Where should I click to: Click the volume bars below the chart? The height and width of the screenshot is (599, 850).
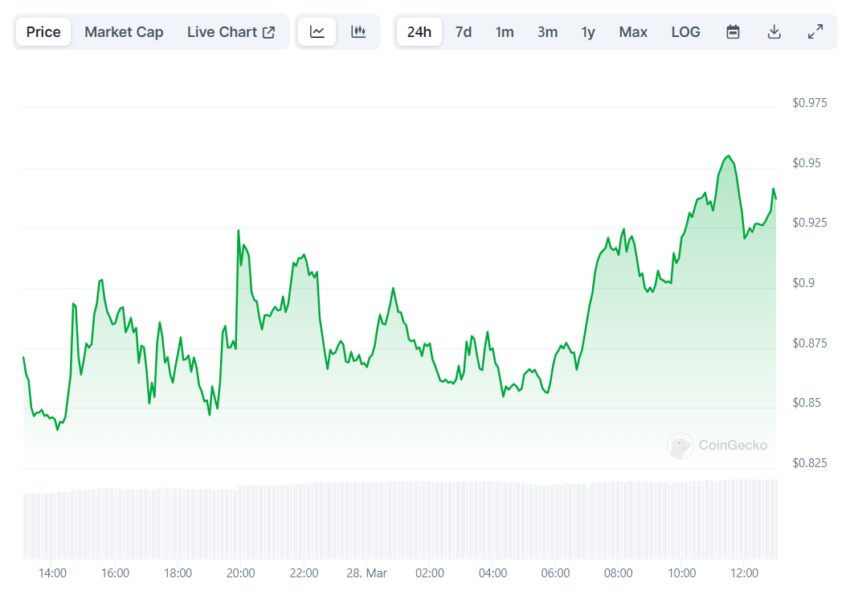[400, 519]
